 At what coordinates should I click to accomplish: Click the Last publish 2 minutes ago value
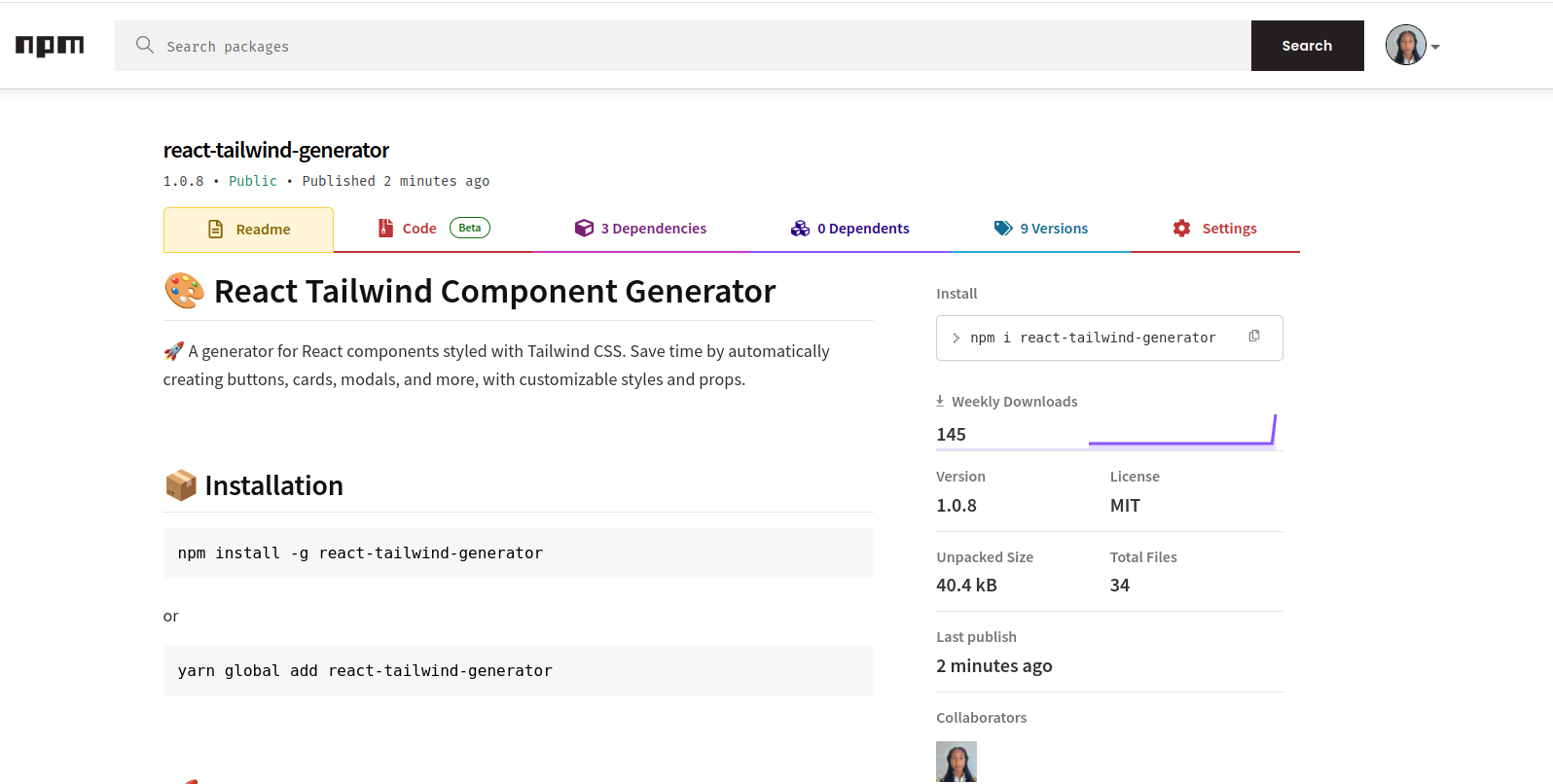pyautogui.click(x=994, y=666)
